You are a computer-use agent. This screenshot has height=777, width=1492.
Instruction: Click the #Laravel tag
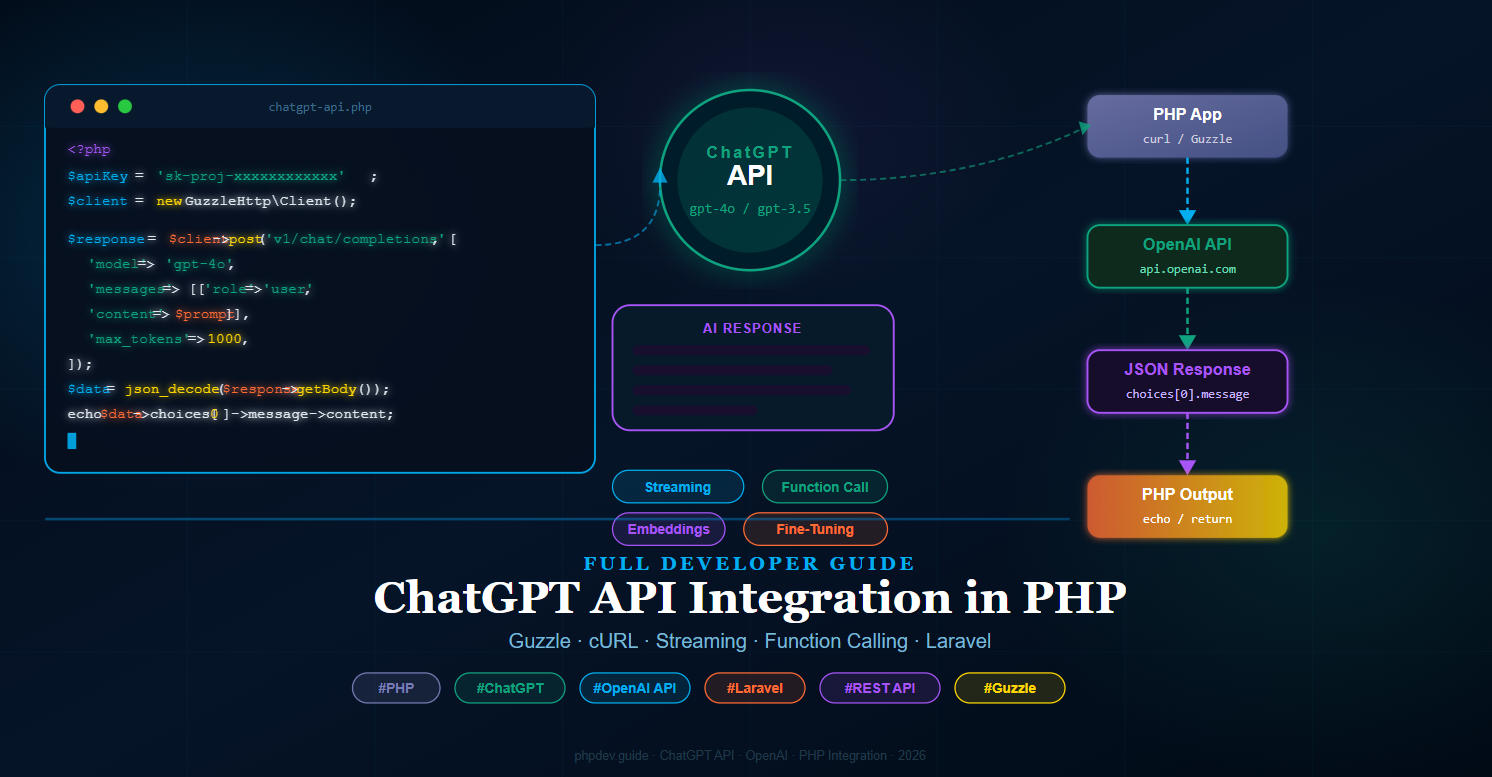754,688
